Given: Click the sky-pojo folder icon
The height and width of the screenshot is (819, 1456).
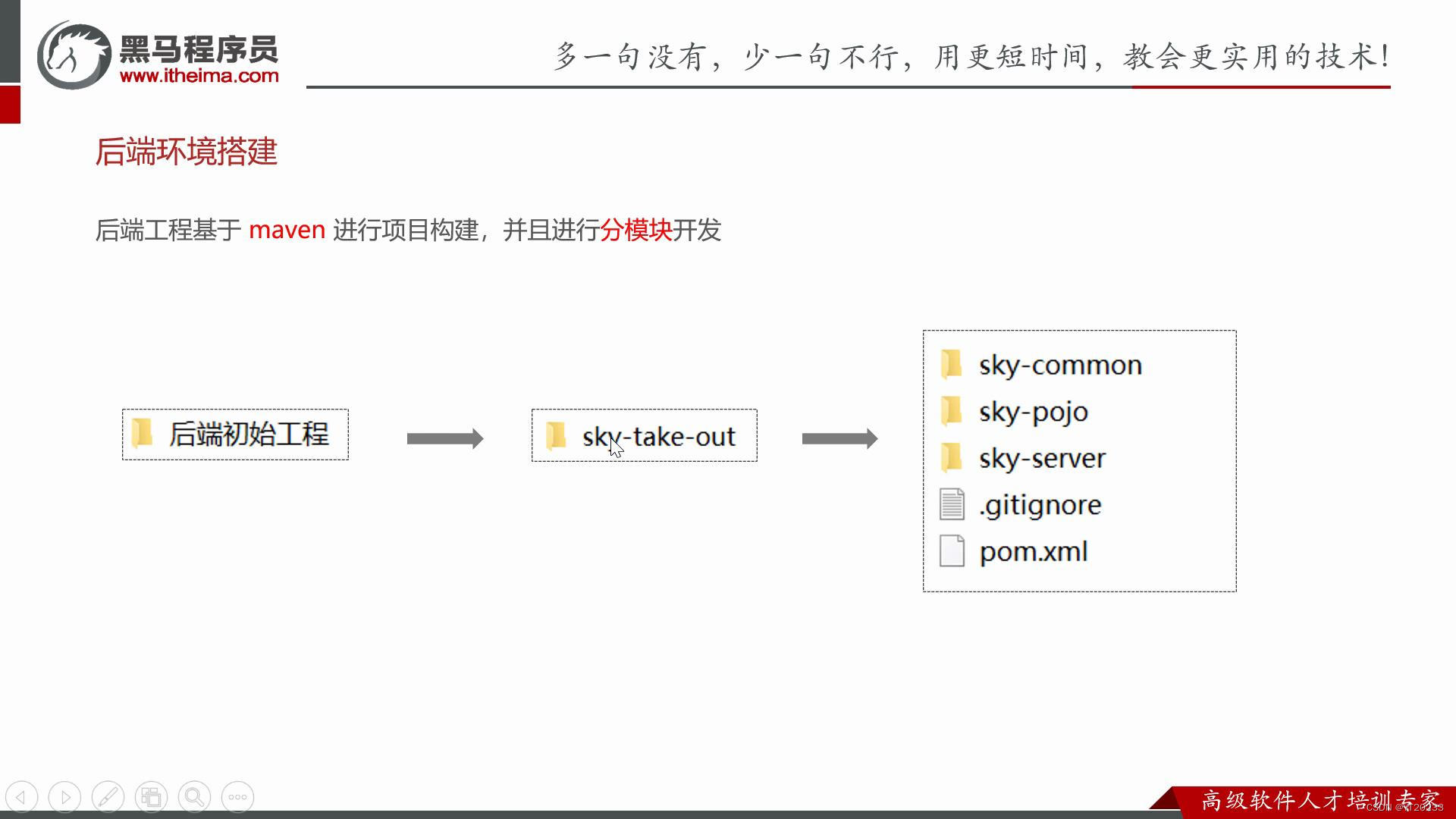Looking at the screenshot, I should pyautogui.click(x=951, y=411).
